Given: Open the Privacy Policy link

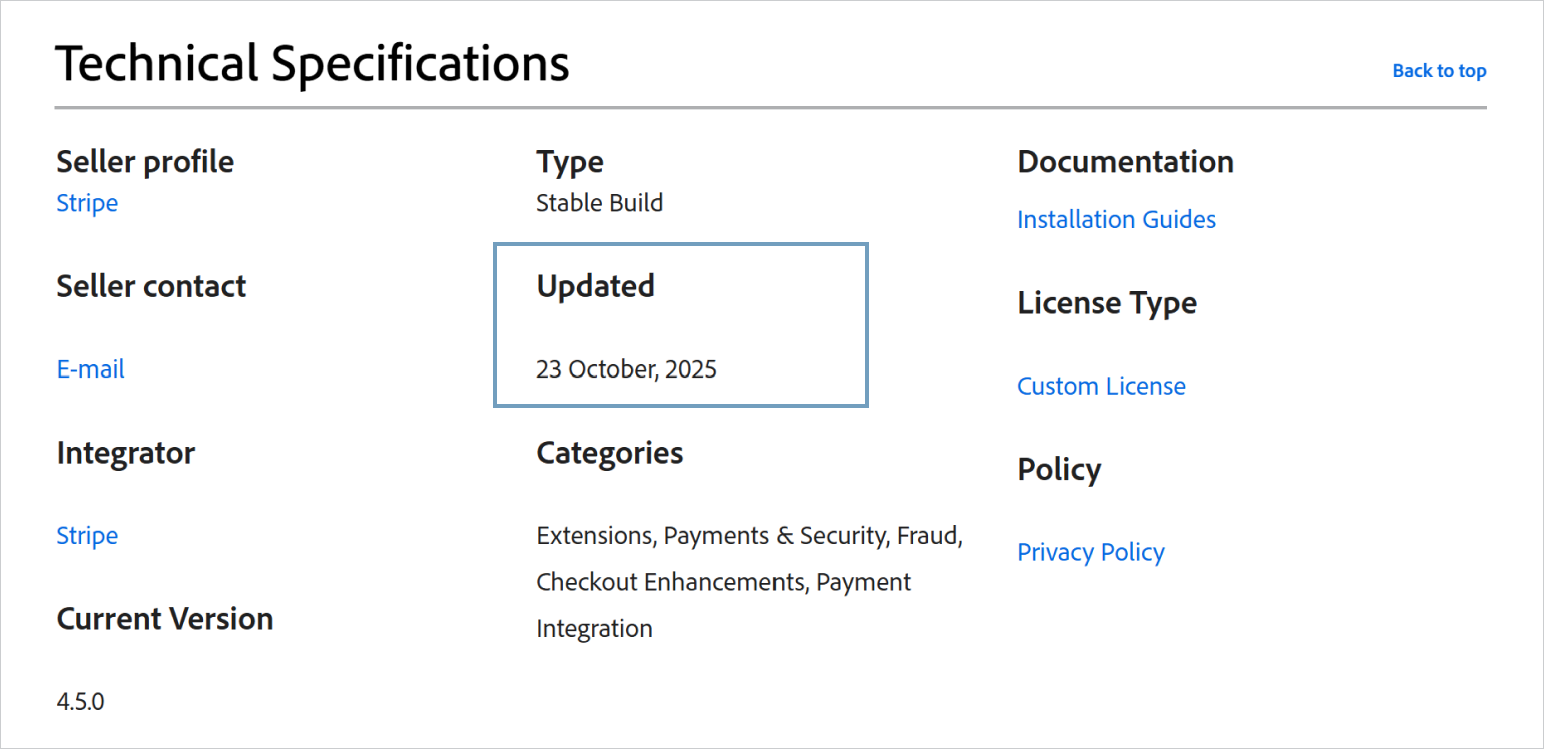Looking at the screenshot, I should pos(1090,552).
